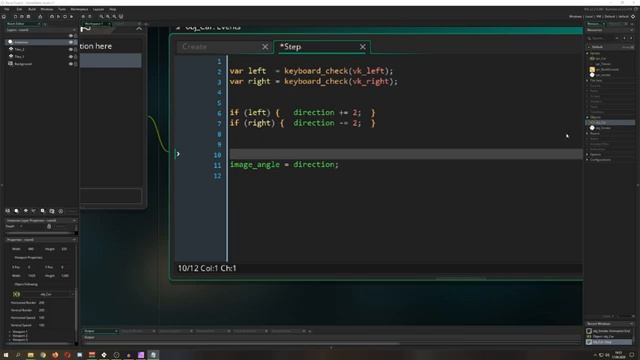
Task: Open the File menu
Action: [7, 9]
